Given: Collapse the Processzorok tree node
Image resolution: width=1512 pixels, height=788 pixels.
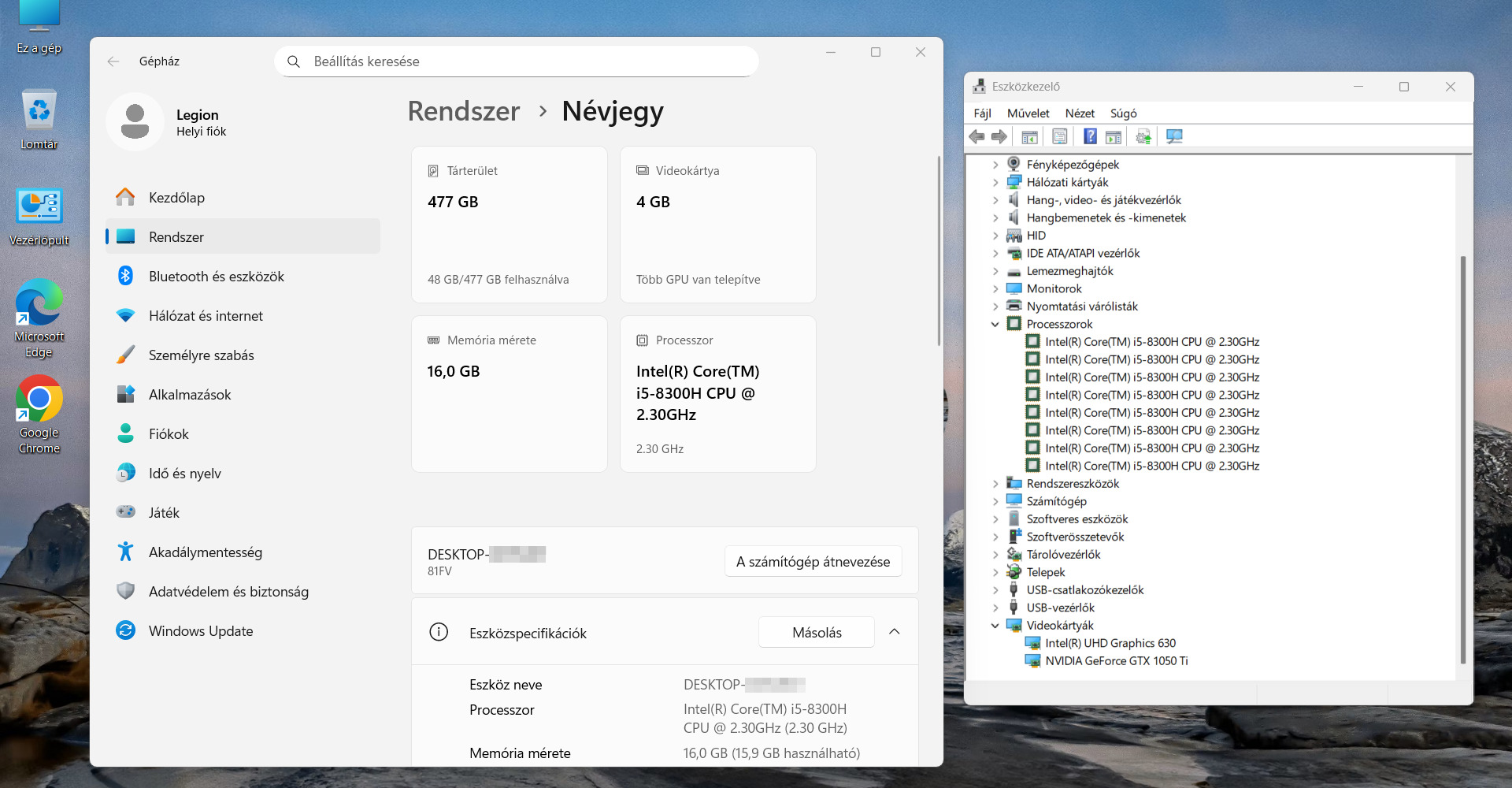Looking at the screenshot, I should [995, 325].
